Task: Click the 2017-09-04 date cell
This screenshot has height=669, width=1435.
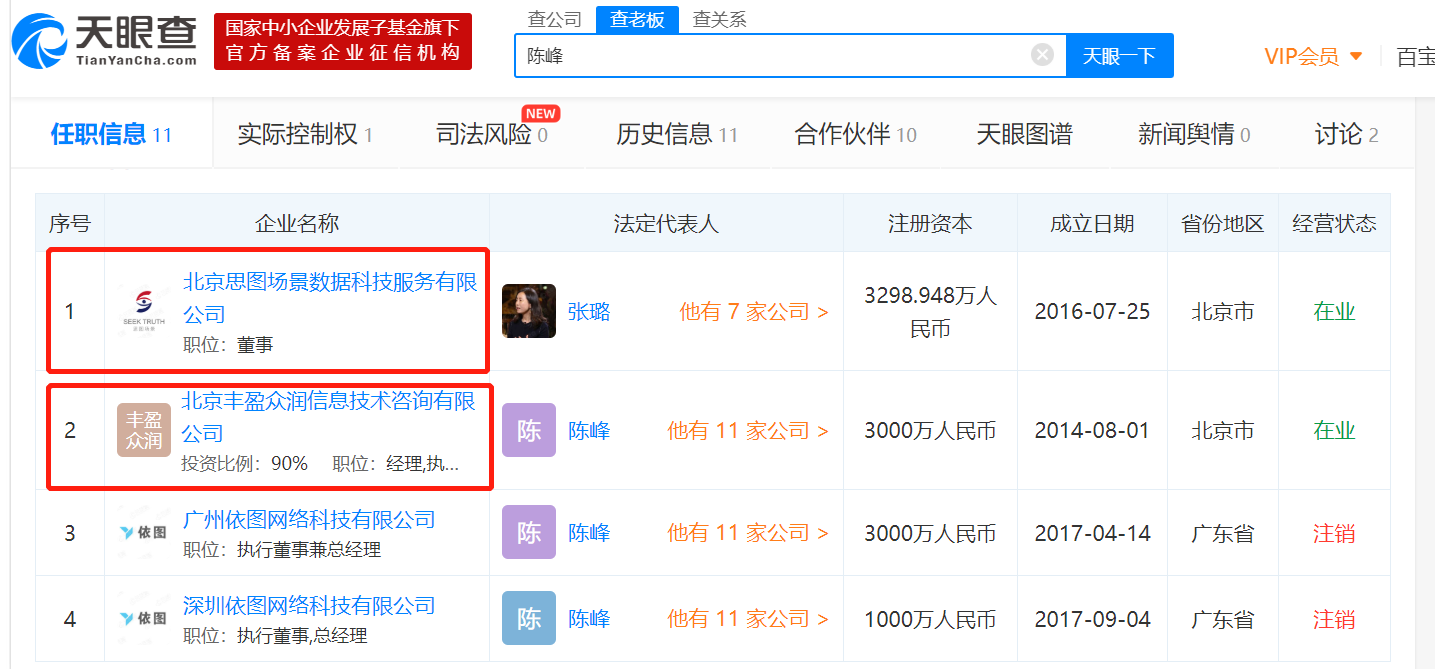Action: [1092, 619]
